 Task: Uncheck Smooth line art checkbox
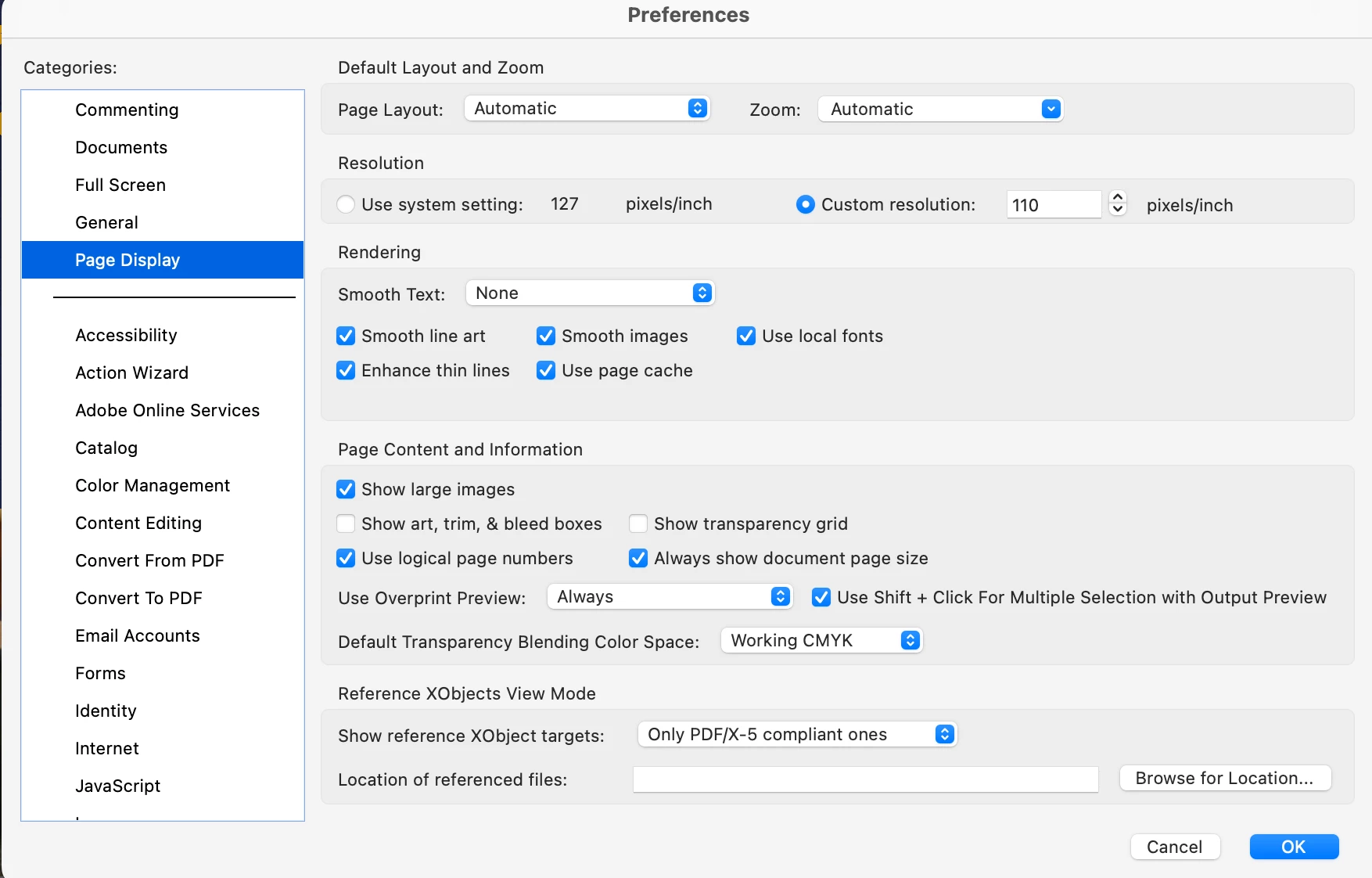tap(346, 336)
